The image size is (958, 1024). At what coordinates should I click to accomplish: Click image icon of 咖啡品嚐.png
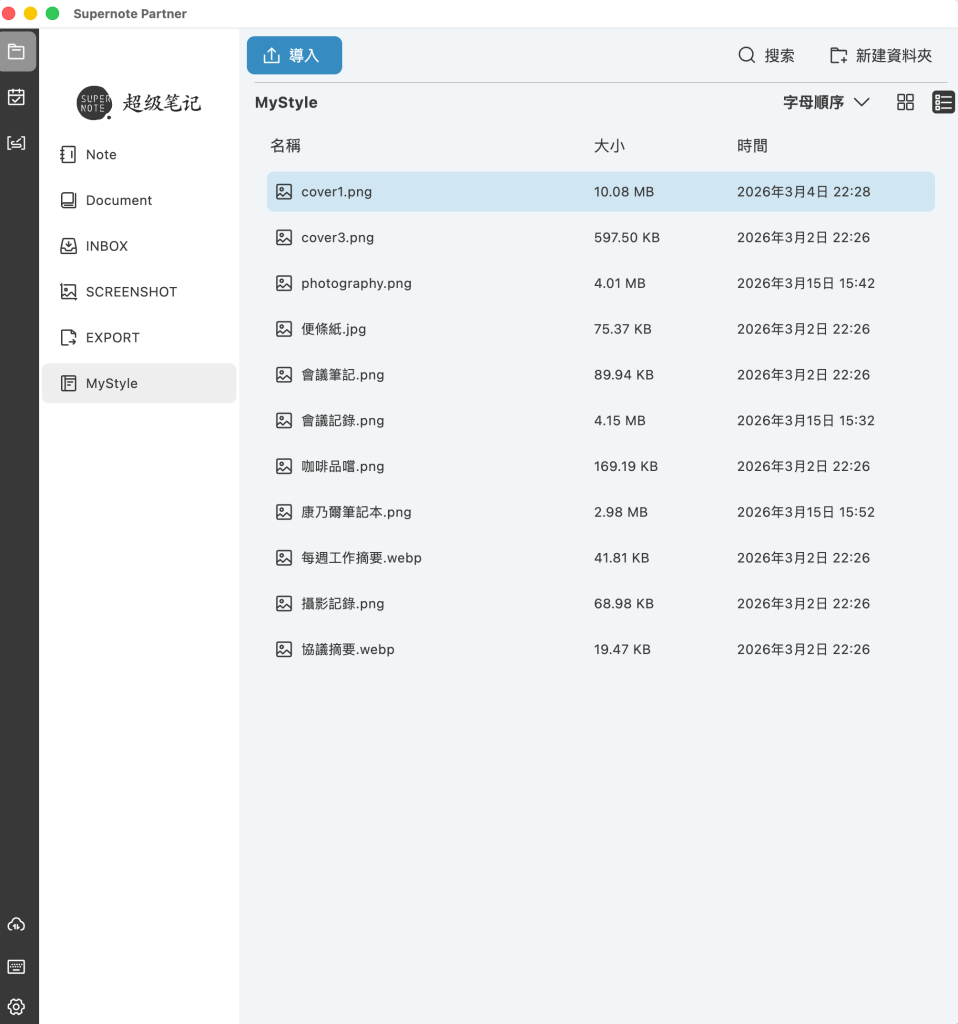pos(283,466)
